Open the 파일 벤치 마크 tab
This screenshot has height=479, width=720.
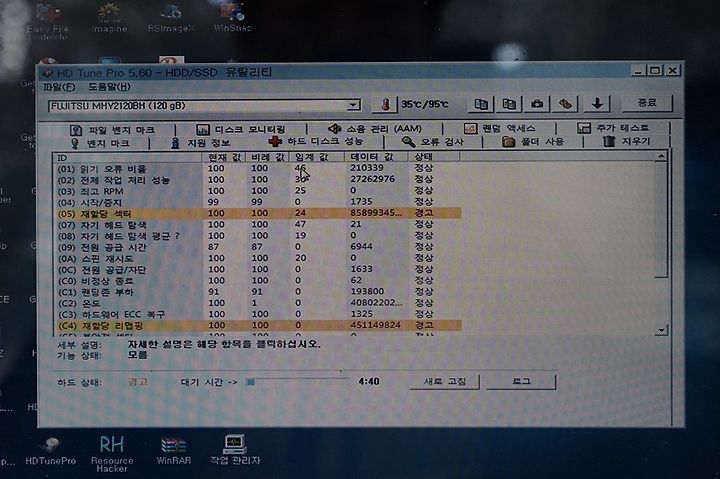112,130
